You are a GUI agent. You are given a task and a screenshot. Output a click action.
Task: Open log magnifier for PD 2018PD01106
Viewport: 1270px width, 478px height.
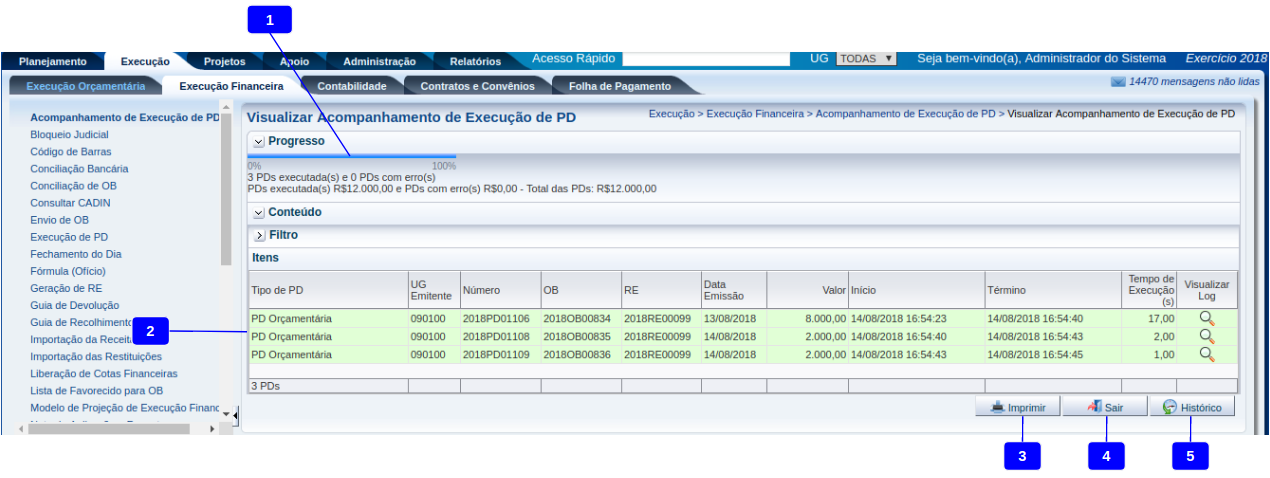(x=1206, y=318)
